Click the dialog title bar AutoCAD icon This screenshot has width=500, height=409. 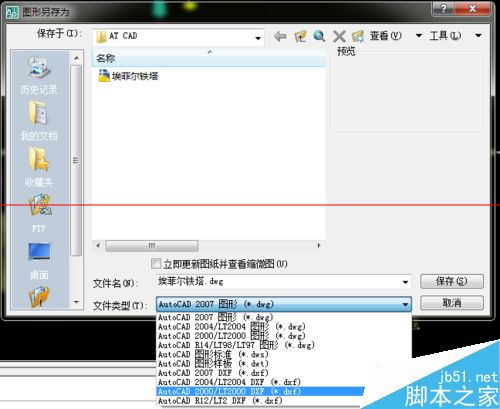(x=12, y=12)
